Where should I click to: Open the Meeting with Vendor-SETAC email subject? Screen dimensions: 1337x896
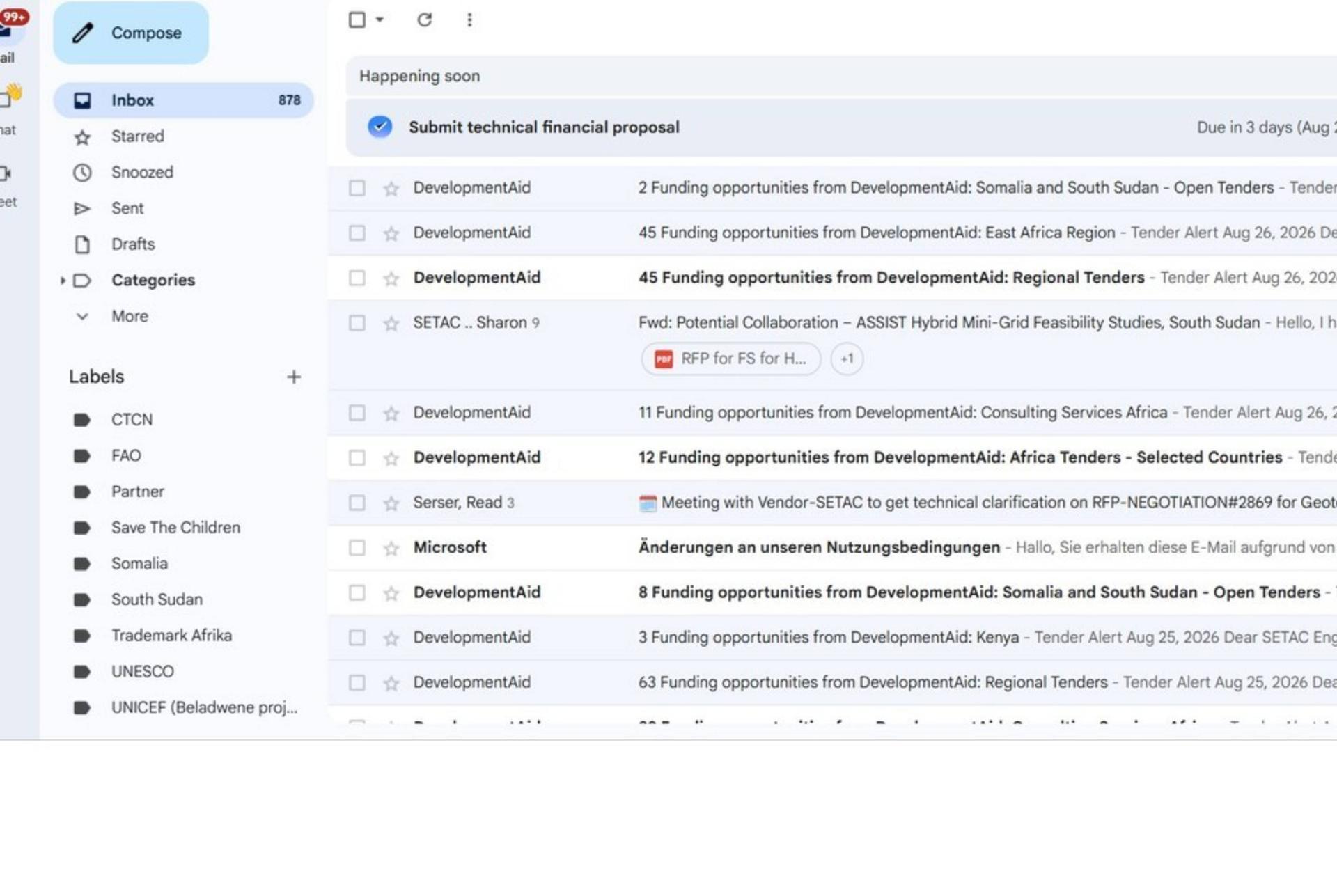click(999, 503)
